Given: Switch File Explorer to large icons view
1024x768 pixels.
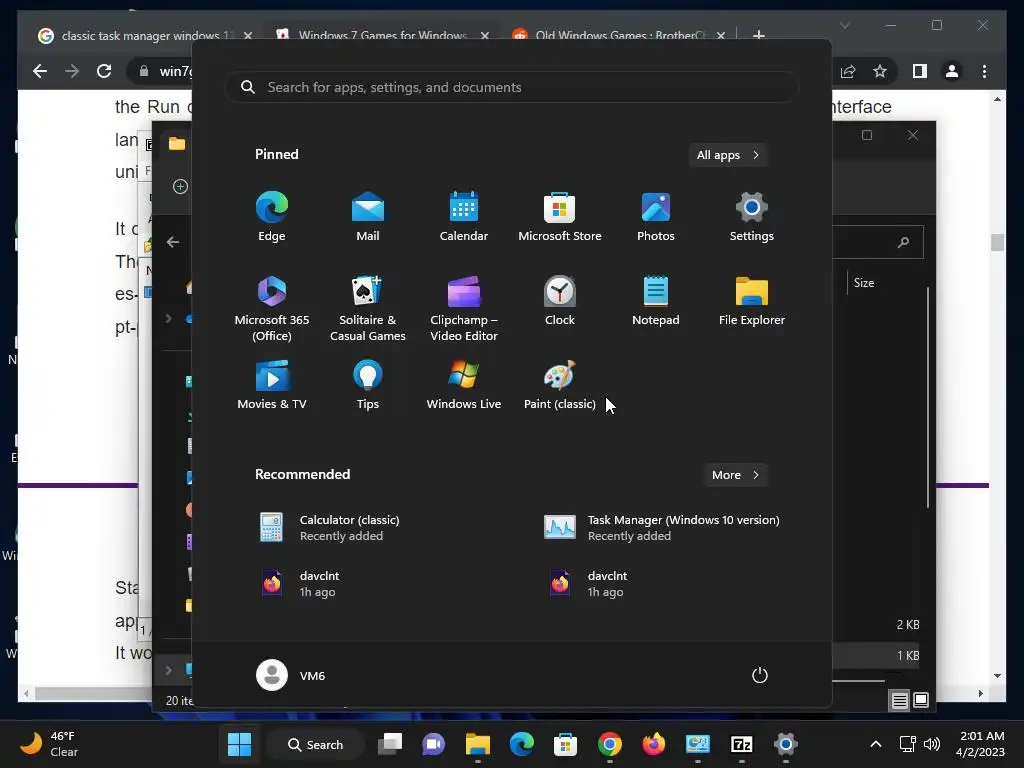Looking at the screenshot, I should tap(921, 701).
